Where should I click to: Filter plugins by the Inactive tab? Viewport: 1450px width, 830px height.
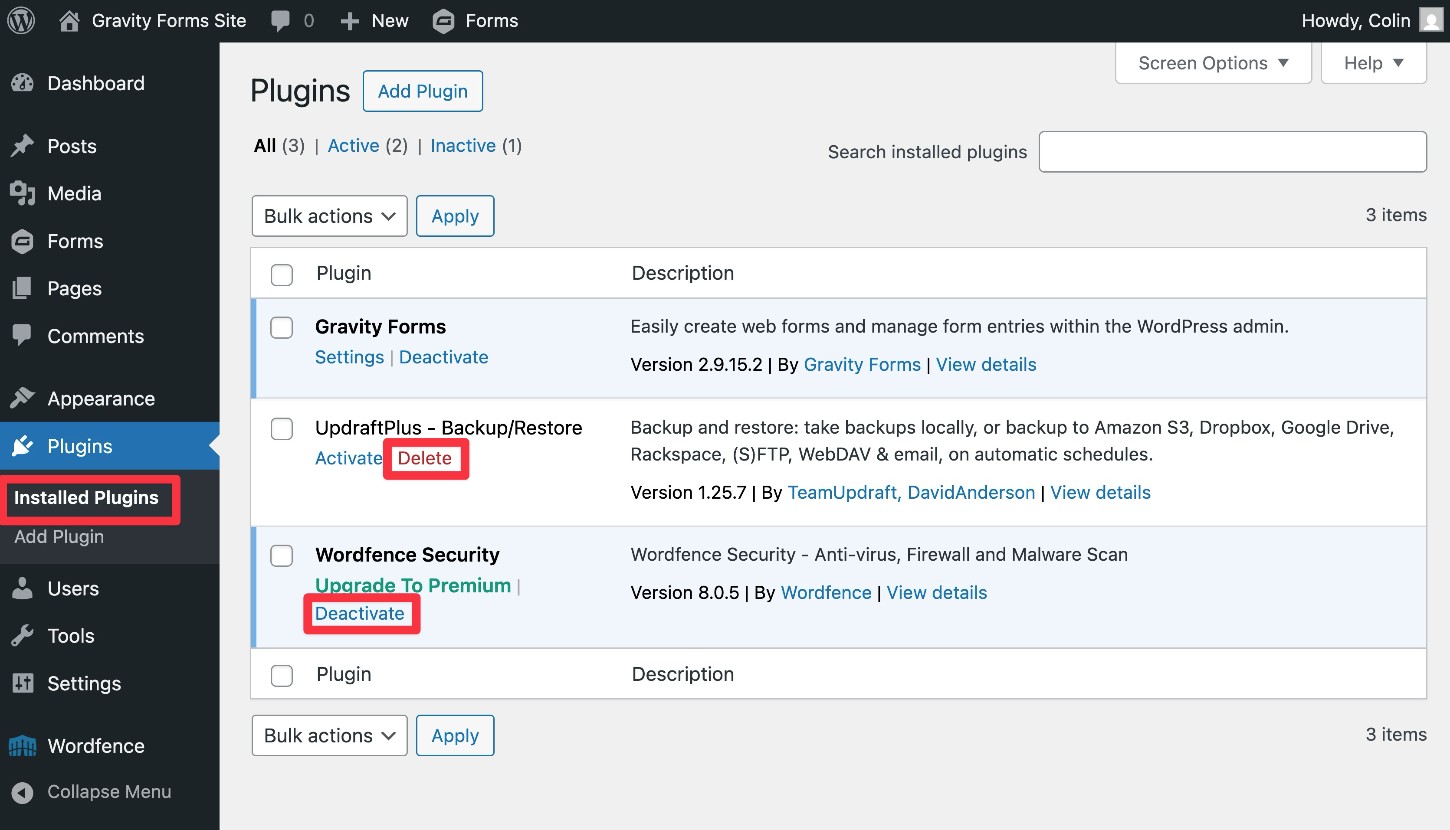click(x=463, y=146)
